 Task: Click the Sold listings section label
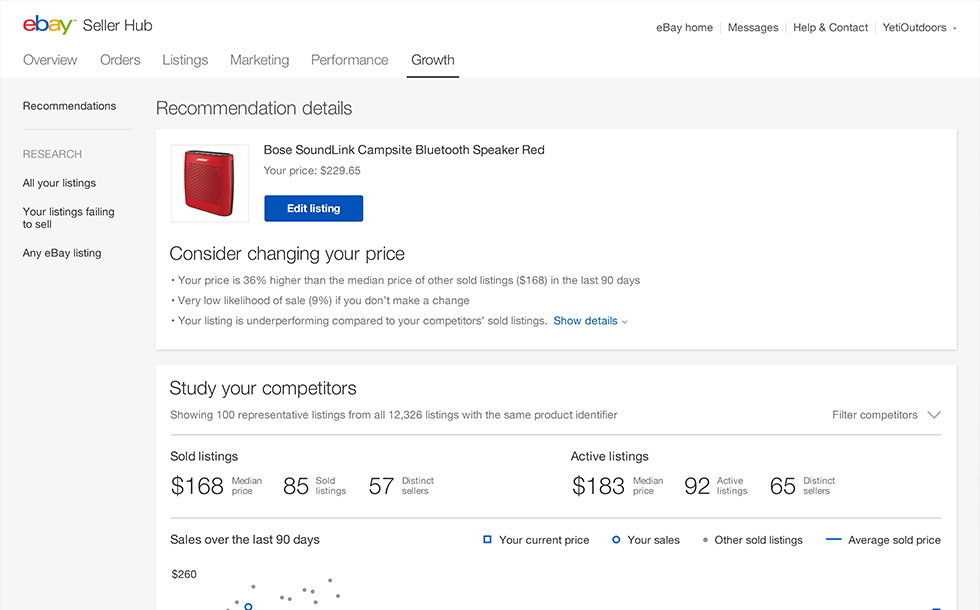(204, 456)
